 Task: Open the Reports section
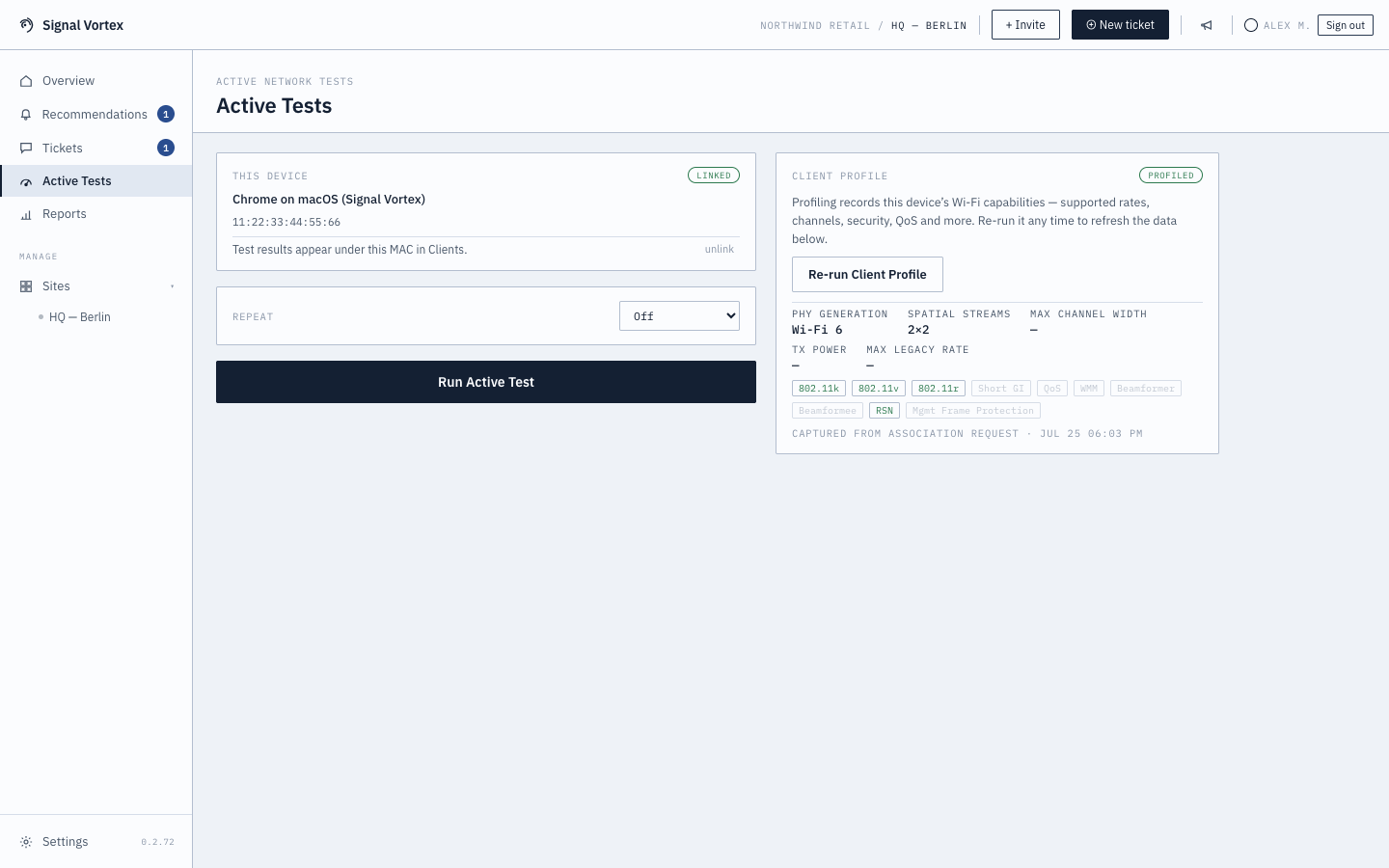pyautogui.click(x=96, y=214)
